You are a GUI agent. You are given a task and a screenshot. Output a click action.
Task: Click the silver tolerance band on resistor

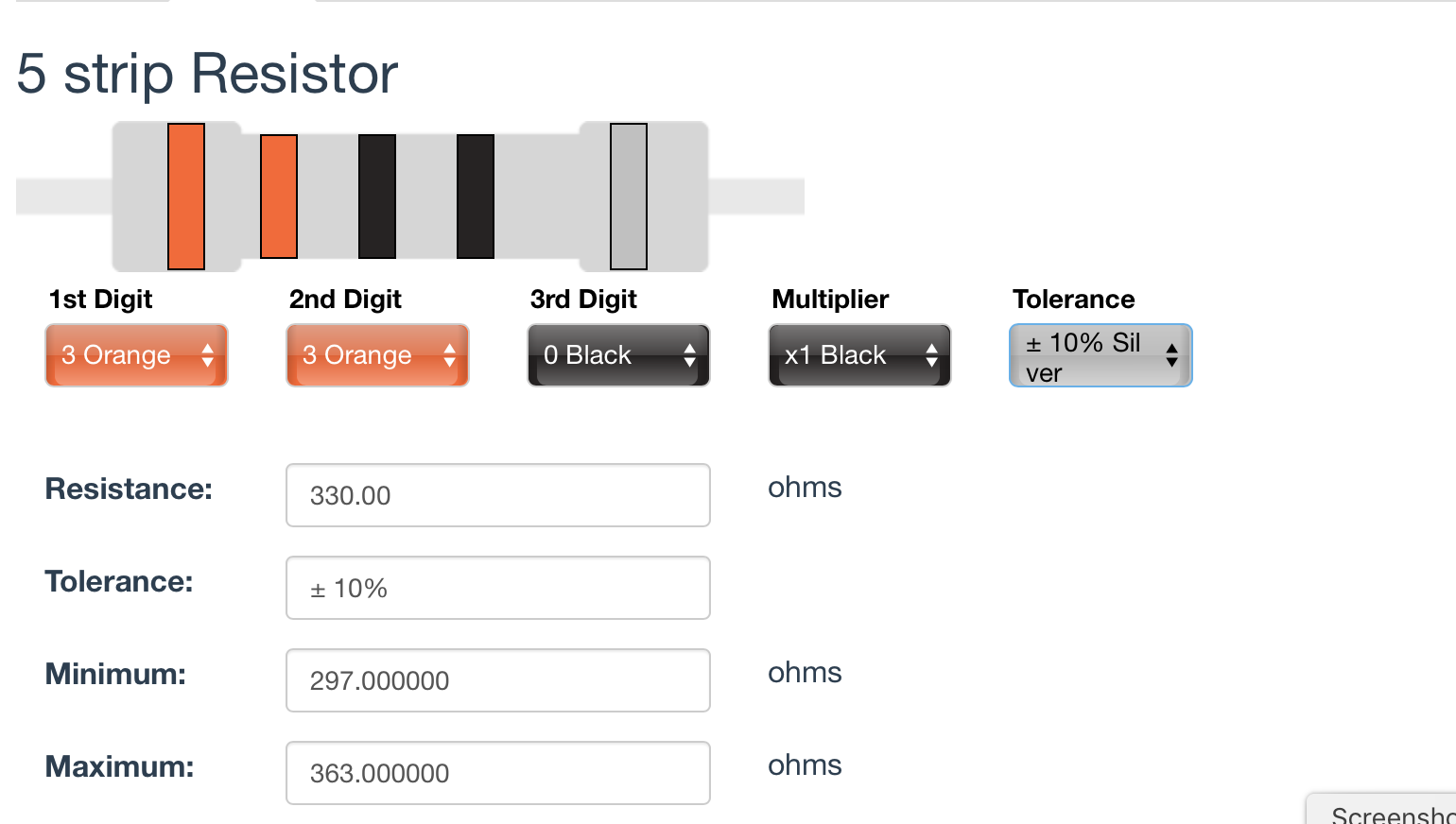click(629, 197)
